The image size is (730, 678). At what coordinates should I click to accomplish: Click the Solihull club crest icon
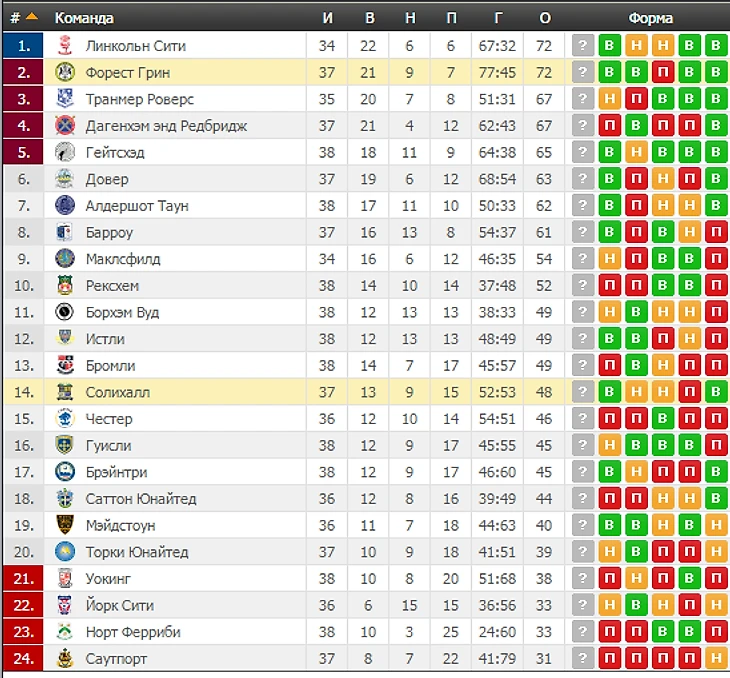coord(65,392)
